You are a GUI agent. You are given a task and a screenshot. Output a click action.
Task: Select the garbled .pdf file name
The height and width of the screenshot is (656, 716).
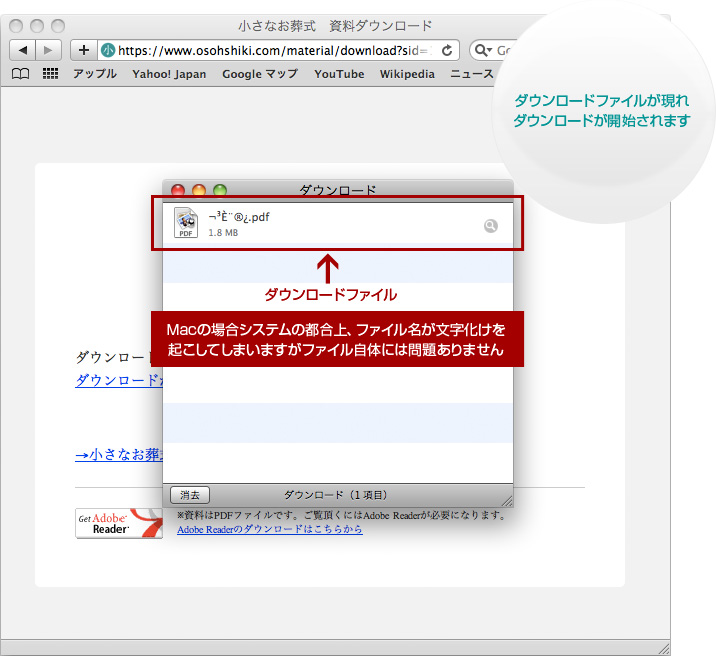pos(239,217)
